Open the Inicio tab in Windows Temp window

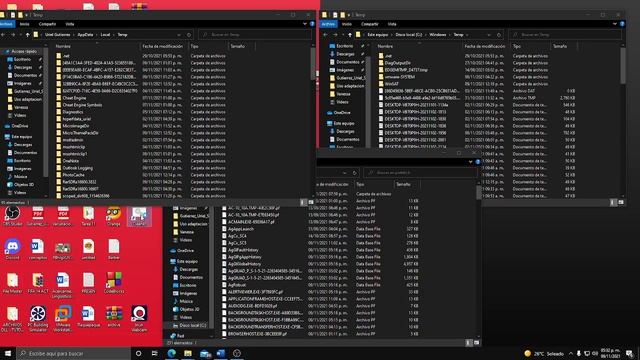347,24
